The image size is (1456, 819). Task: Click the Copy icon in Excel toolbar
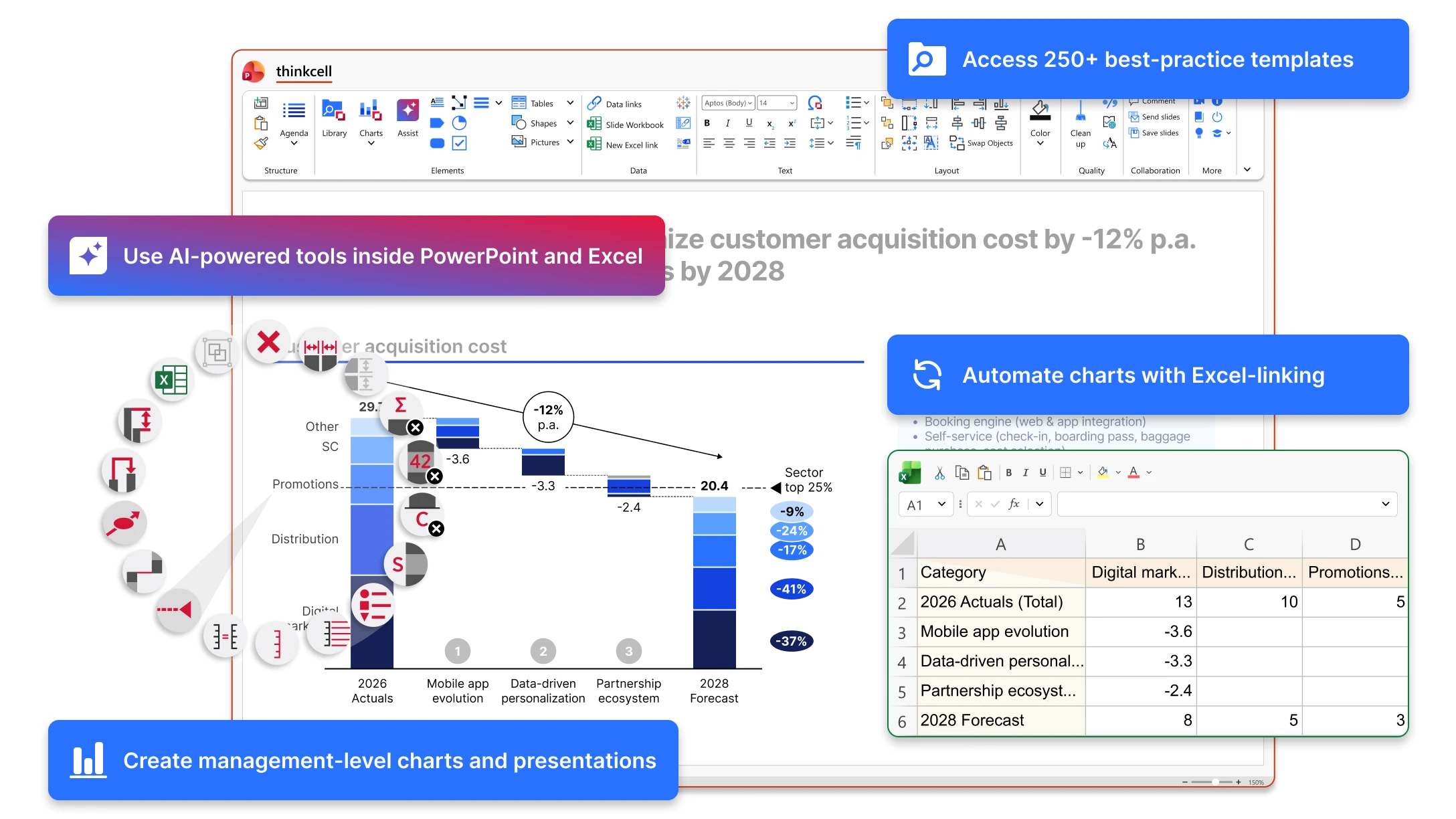(962, 473)
